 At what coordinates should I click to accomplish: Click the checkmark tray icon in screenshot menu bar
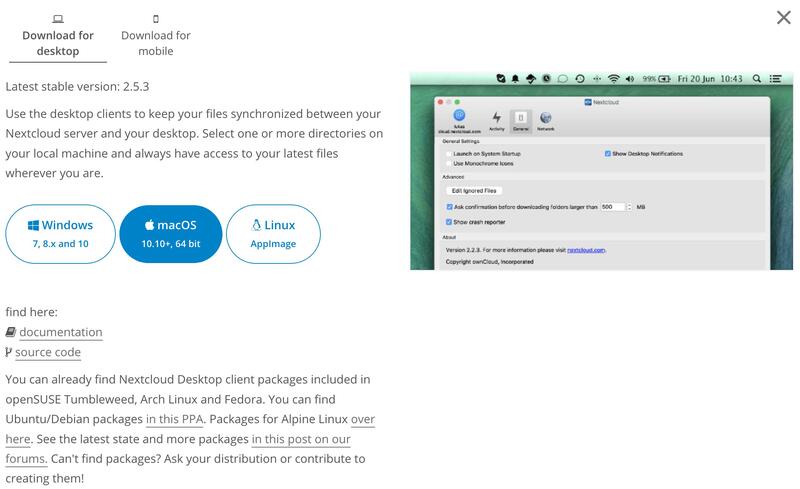501,79
